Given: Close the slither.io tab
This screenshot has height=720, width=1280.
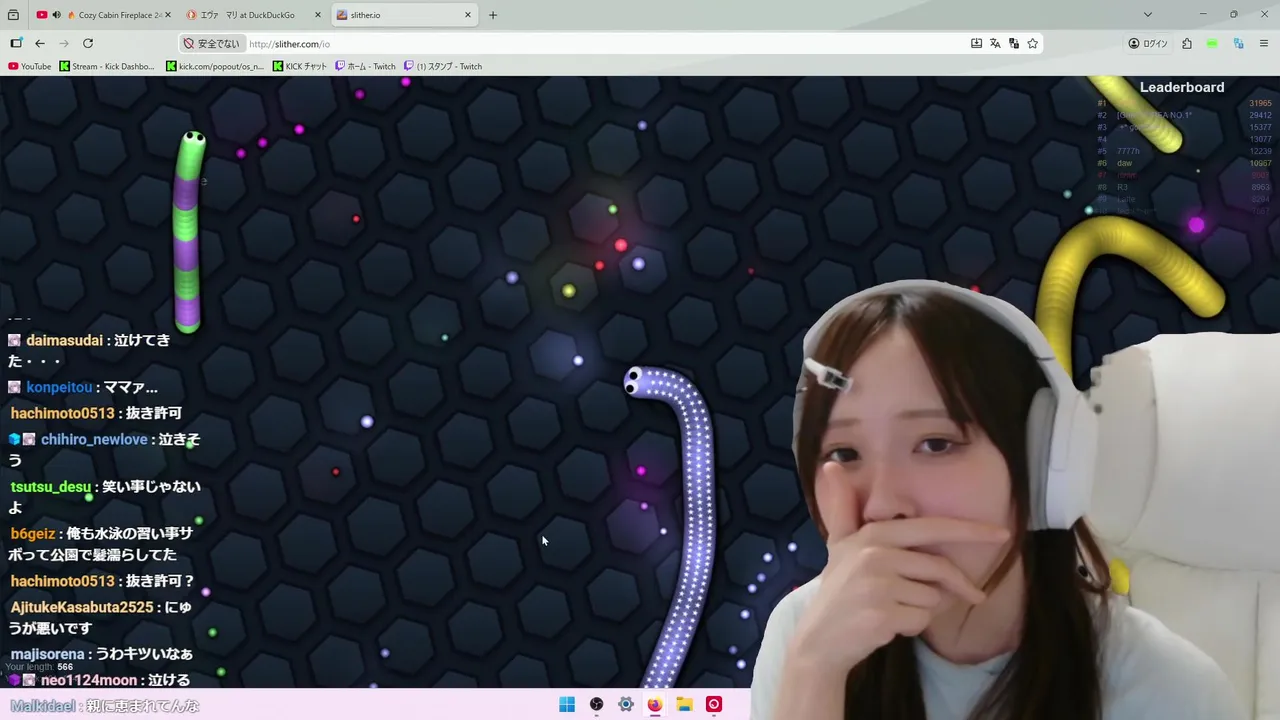Looking at the screenshot, I should point(468,15).
